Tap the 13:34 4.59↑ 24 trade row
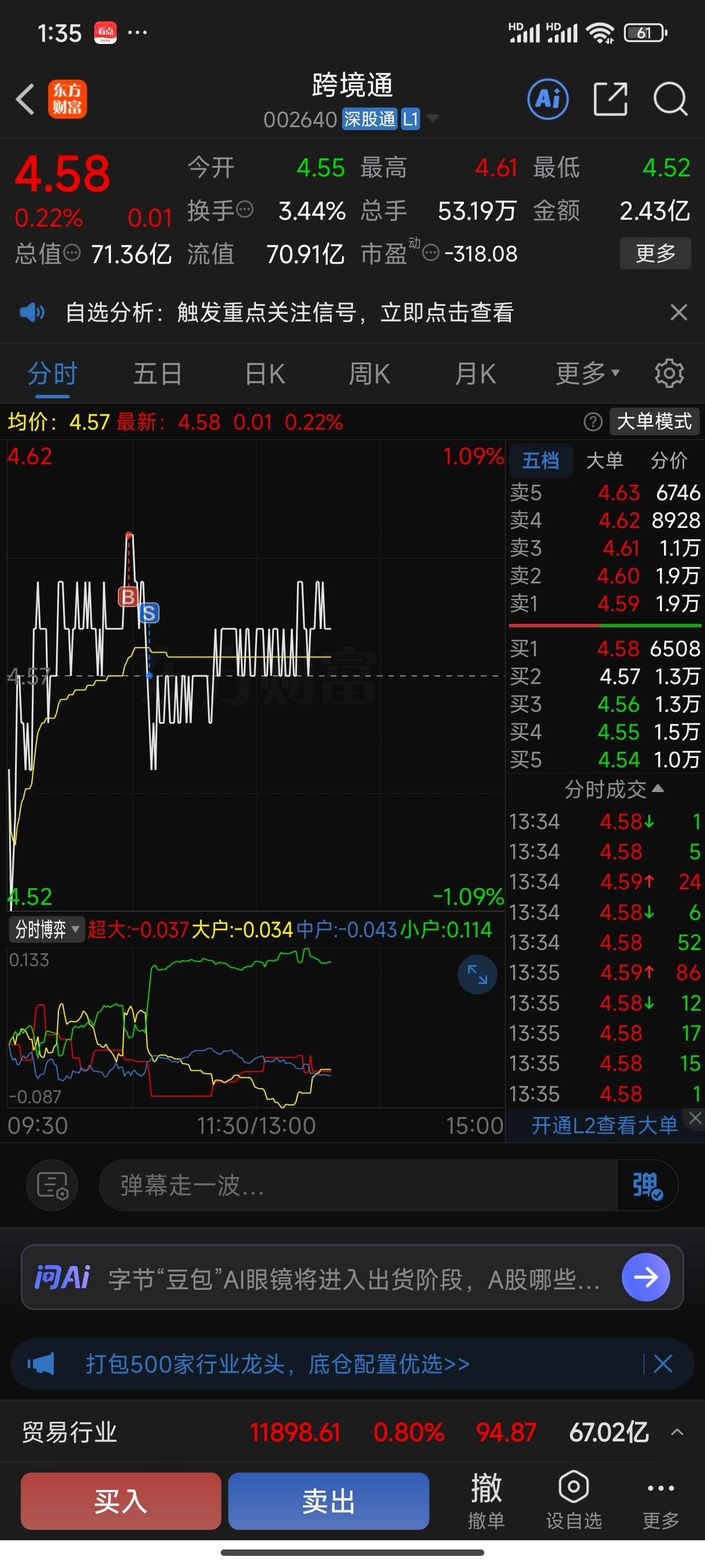Screen dimensions: 705x1568 [604, 881]
